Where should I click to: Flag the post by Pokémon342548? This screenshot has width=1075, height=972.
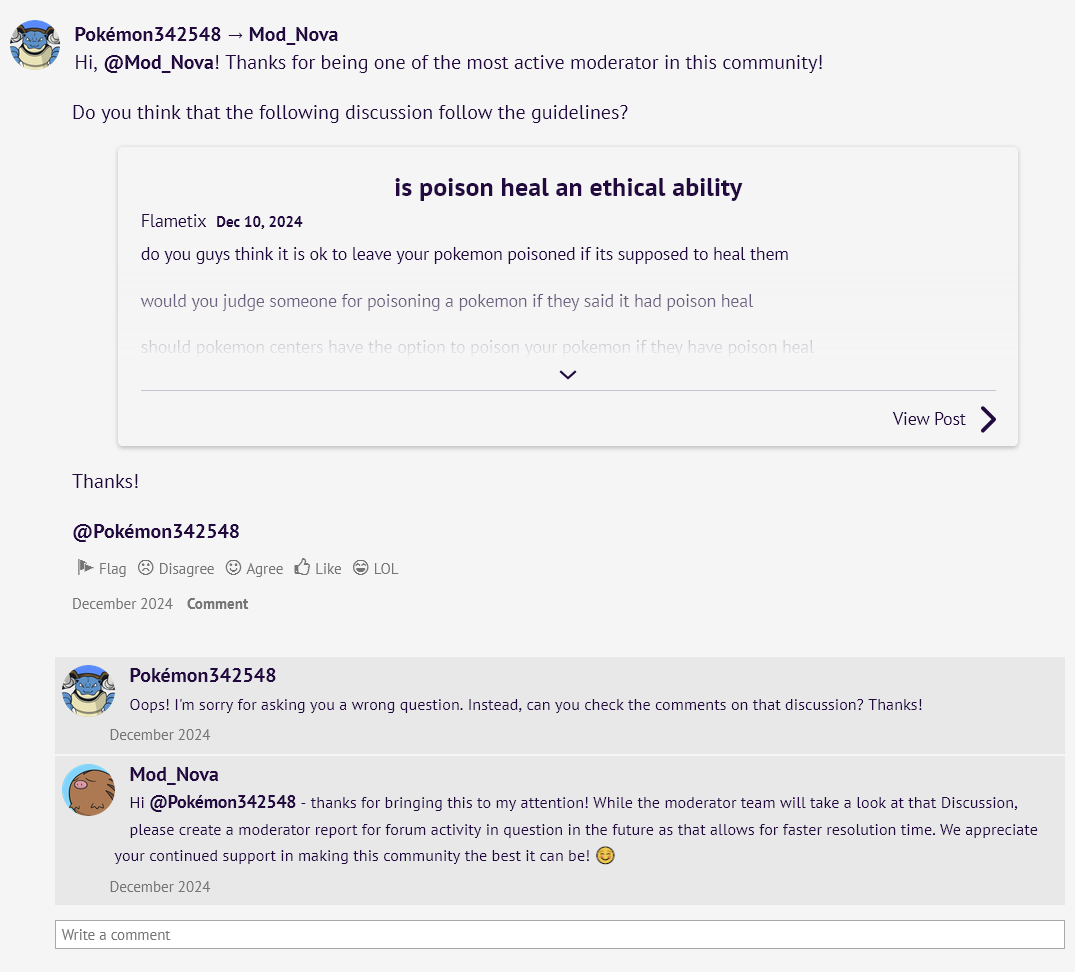pos(101,568)
